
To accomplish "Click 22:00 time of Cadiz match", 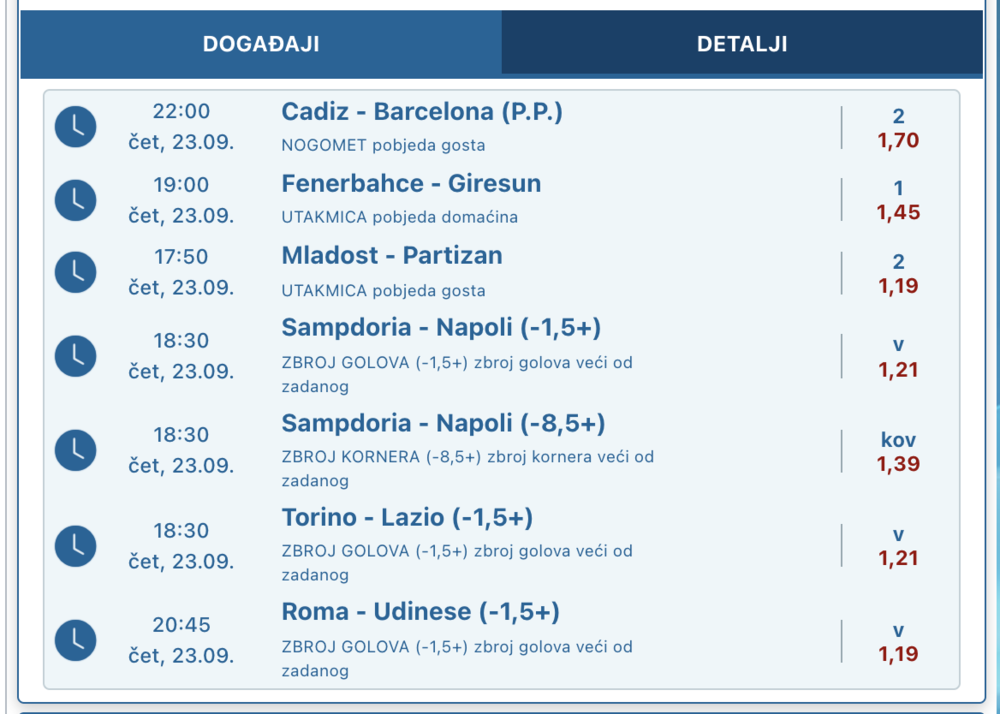I will (181, 111).
